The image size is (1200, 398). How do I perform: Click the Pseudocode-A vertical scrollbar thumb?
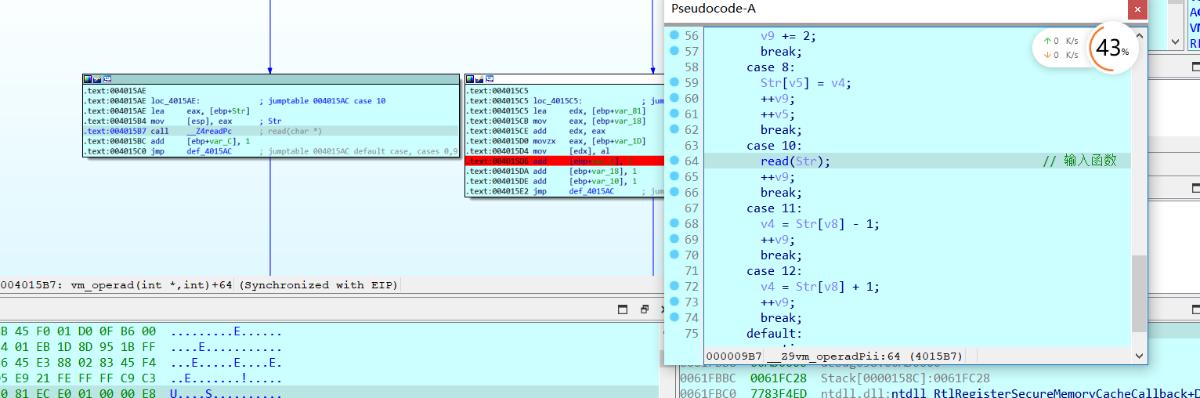pyautogui.click(x=1139, y=293)
